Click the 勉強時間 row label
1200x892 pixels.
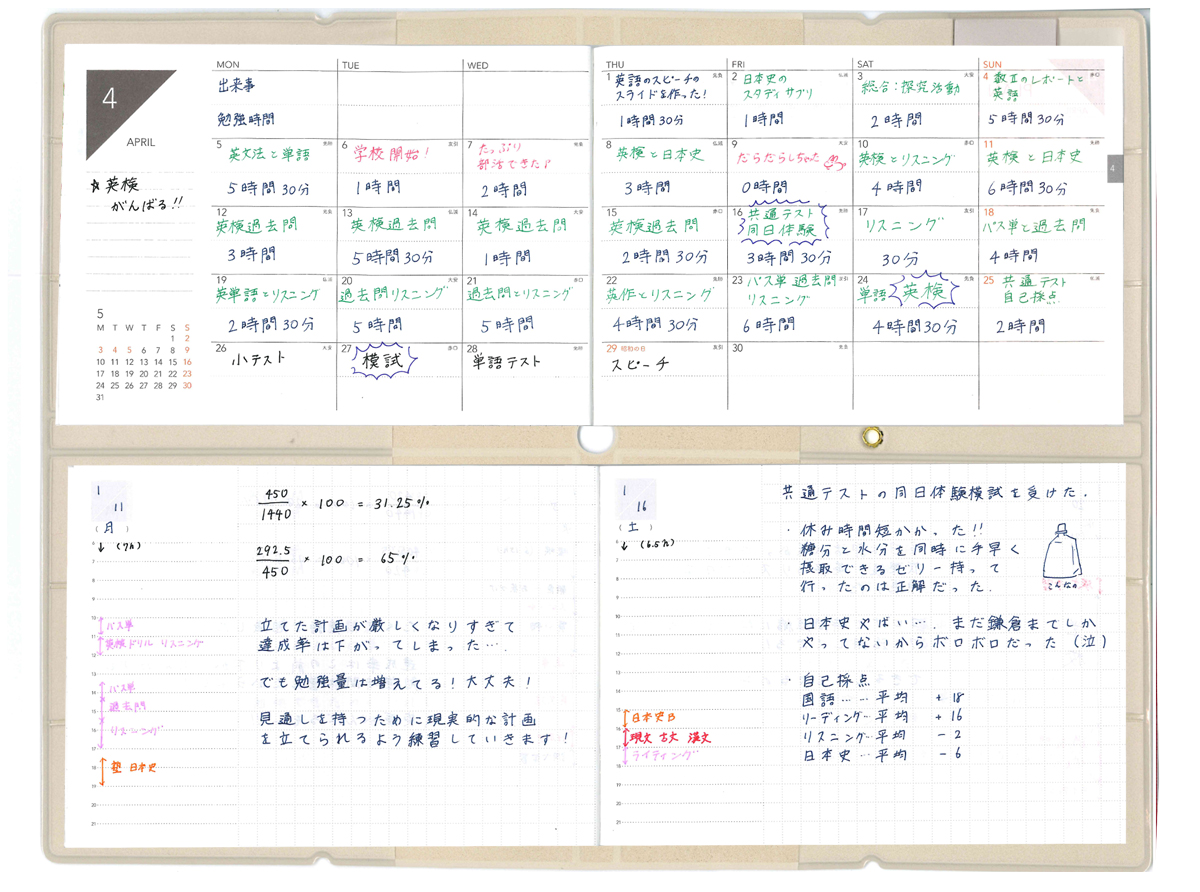click(246, 119)
